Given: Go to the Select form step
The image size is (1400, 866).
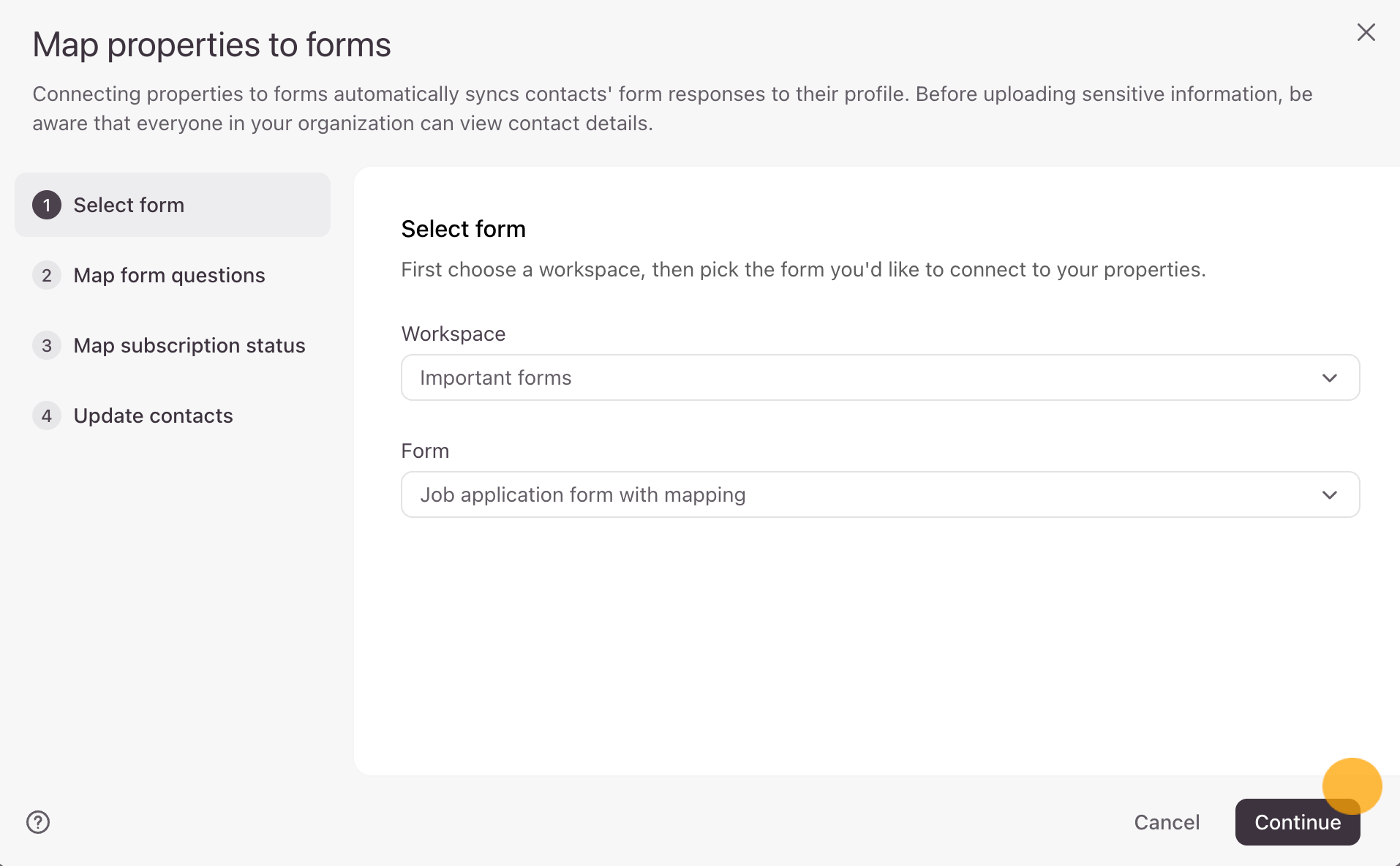Looking at the screenshot, I should pyautogui.click(x=129, y=206).
